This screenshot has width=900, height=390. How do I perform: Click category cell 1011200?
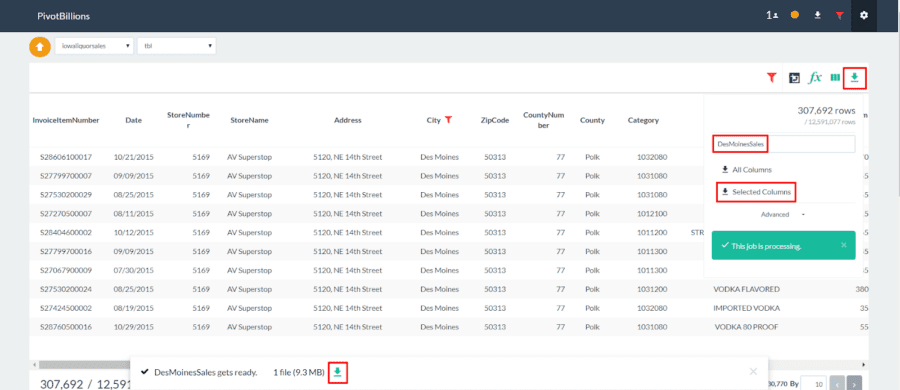click(651, 233)
